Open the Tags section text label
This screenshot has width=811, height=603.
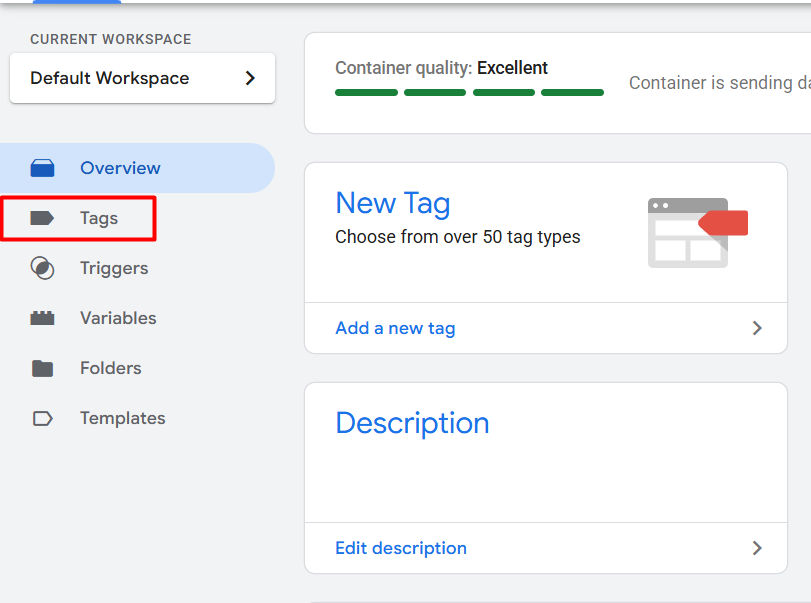(x=99, y=218)
